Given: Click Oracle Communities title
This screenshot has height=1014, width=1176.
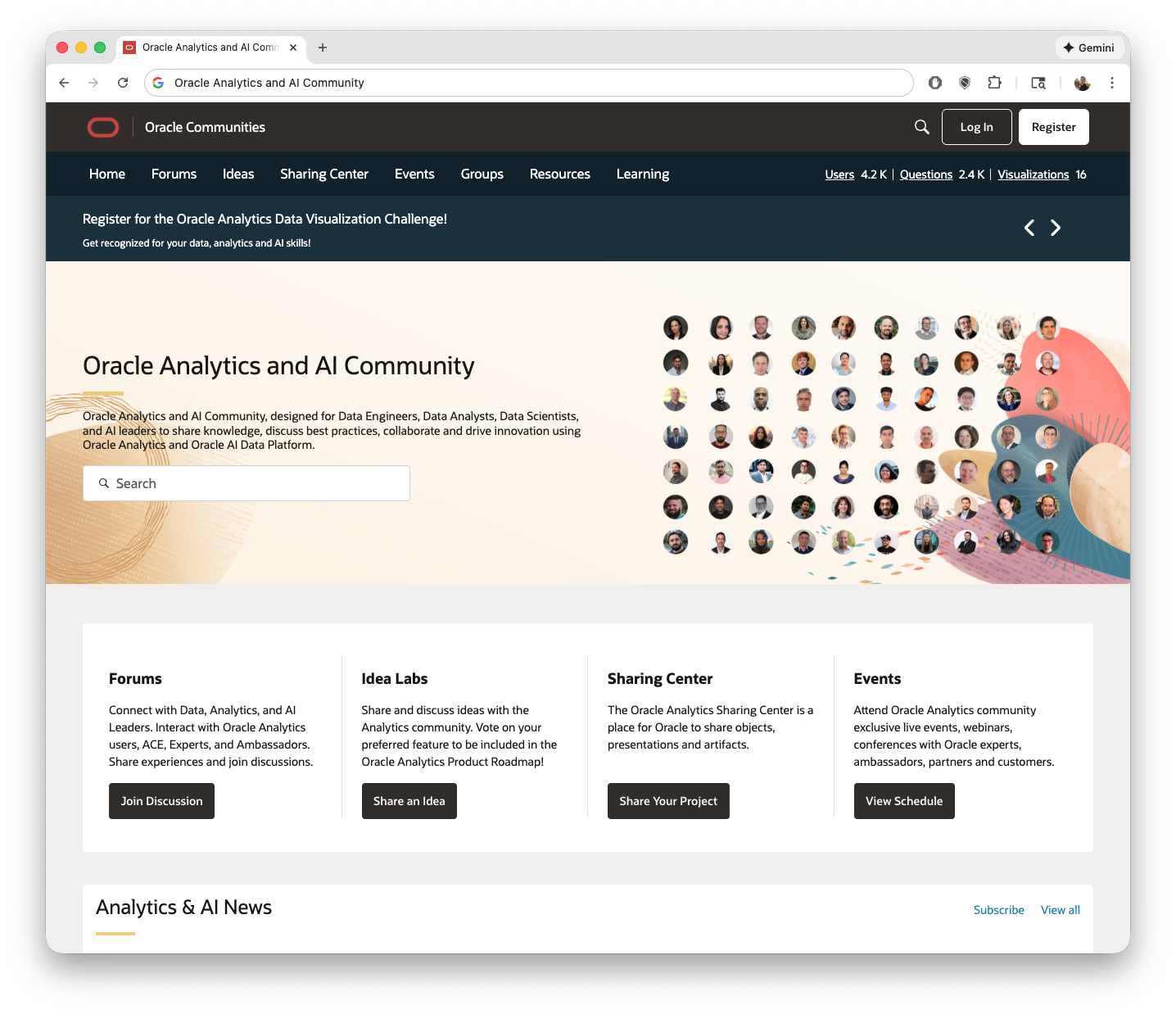Looking at the screenshot, I should pyautogui.click(x=205, y=127).
